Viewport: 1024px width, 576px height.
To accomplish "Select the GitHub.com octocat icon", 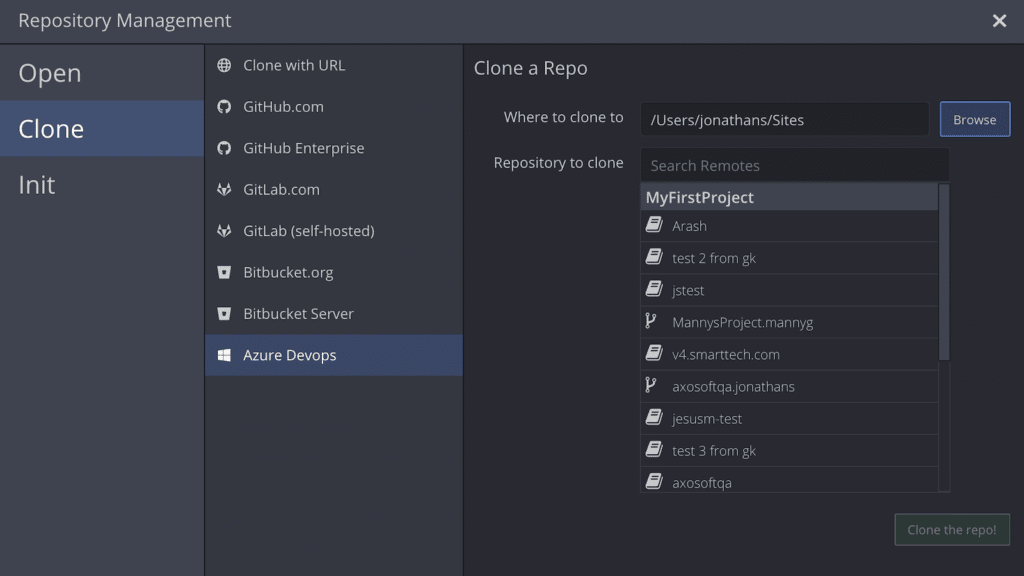I will [x=224, y=106].
